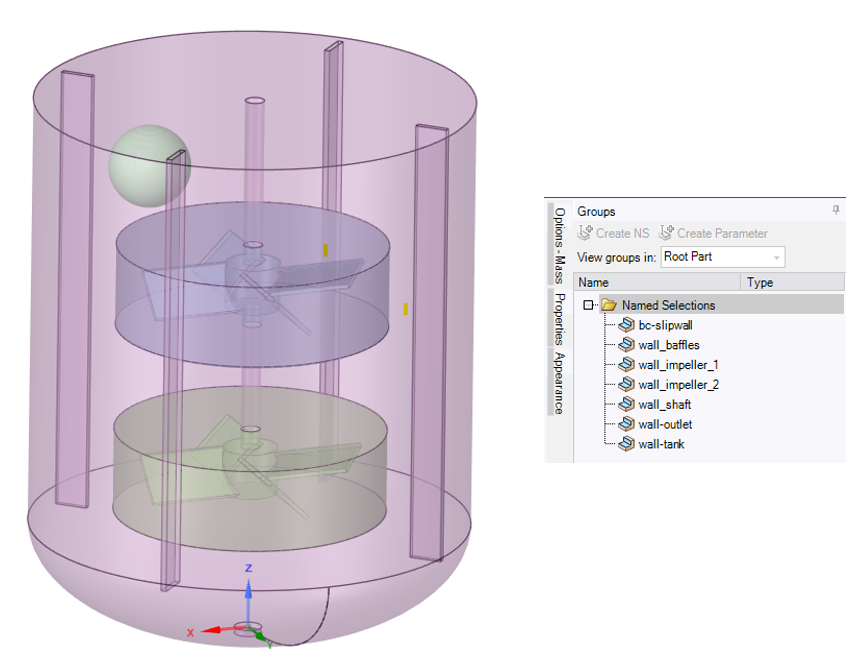Open the Appearance side tab

560,383
